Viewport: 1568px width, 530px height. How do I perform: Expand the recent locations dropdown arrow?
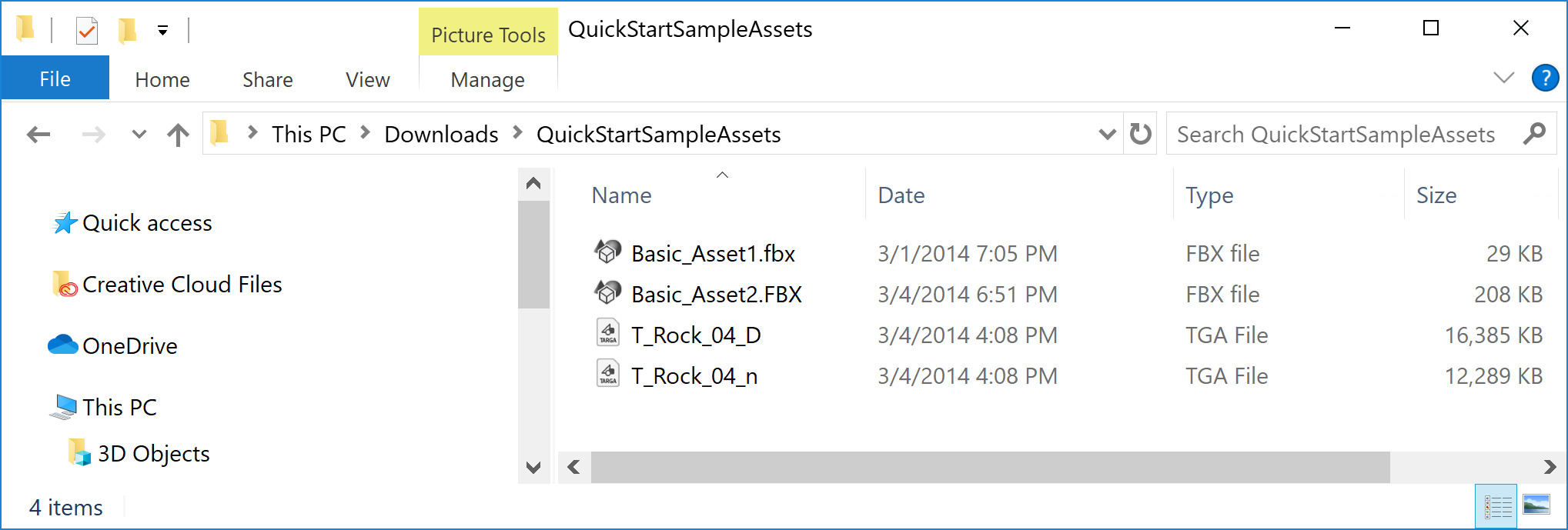139,135
